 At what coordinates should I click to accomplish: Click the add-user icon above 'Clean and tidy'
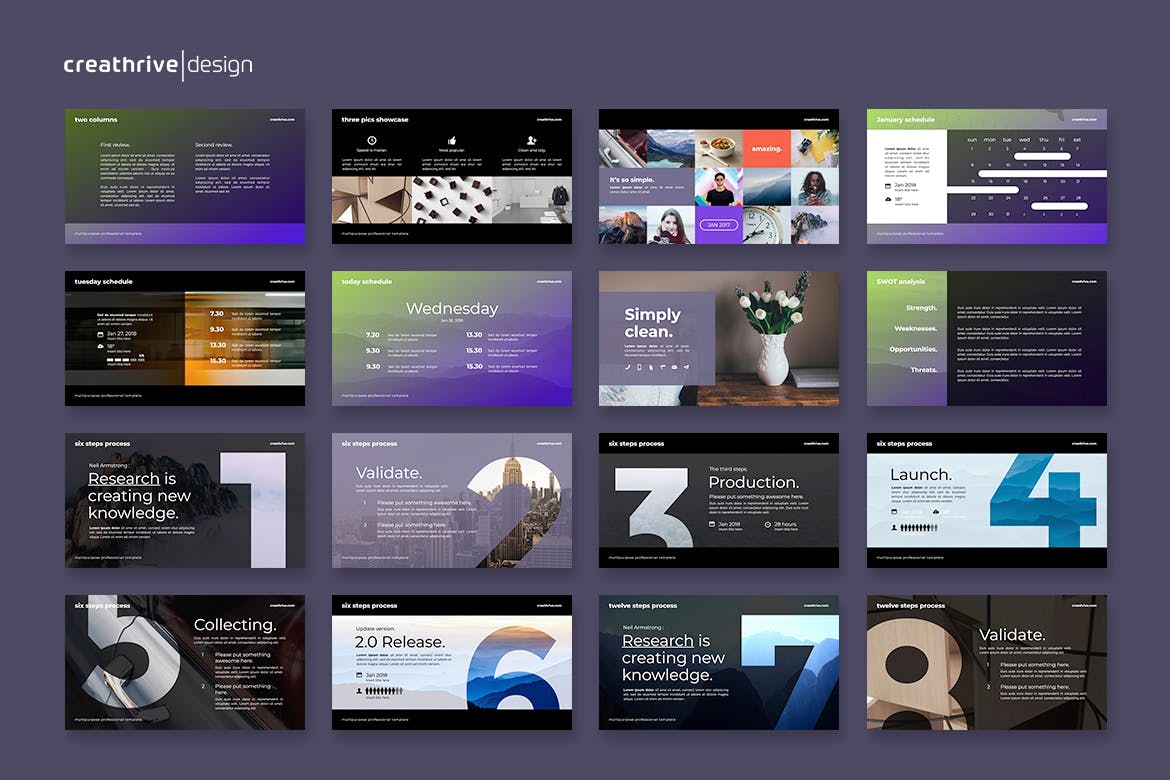(x=531, y=141)
